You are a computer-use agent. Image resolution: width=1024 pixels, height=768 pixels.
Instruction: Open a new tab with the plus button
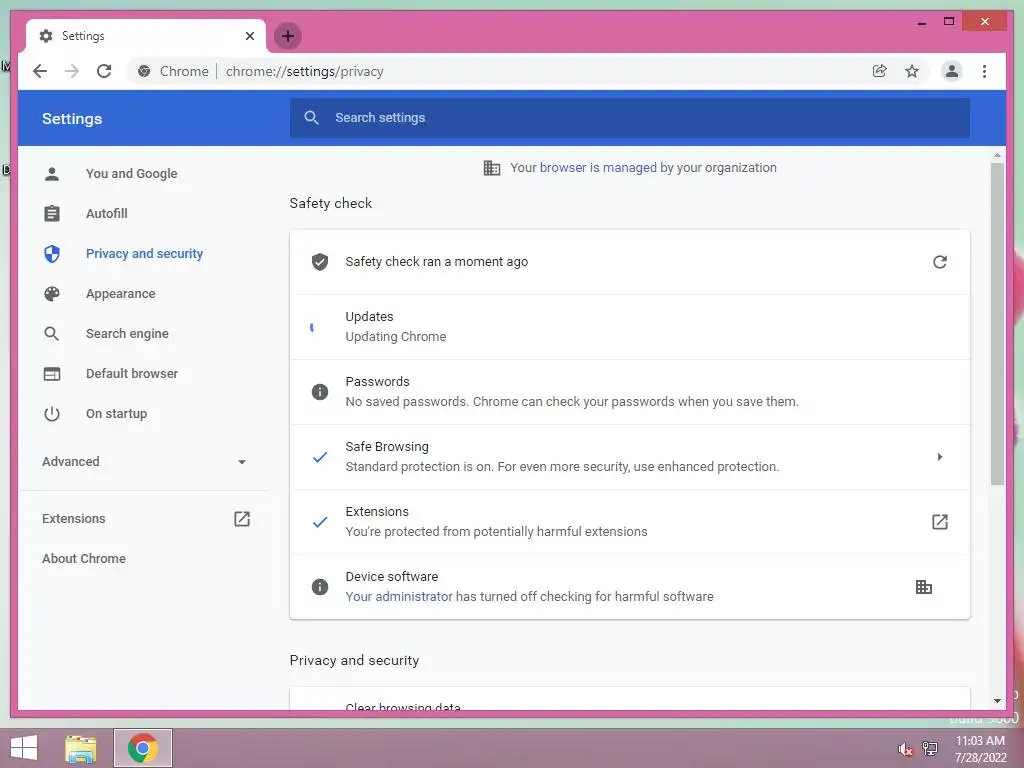pyautogui.click(x=288, y=36)
